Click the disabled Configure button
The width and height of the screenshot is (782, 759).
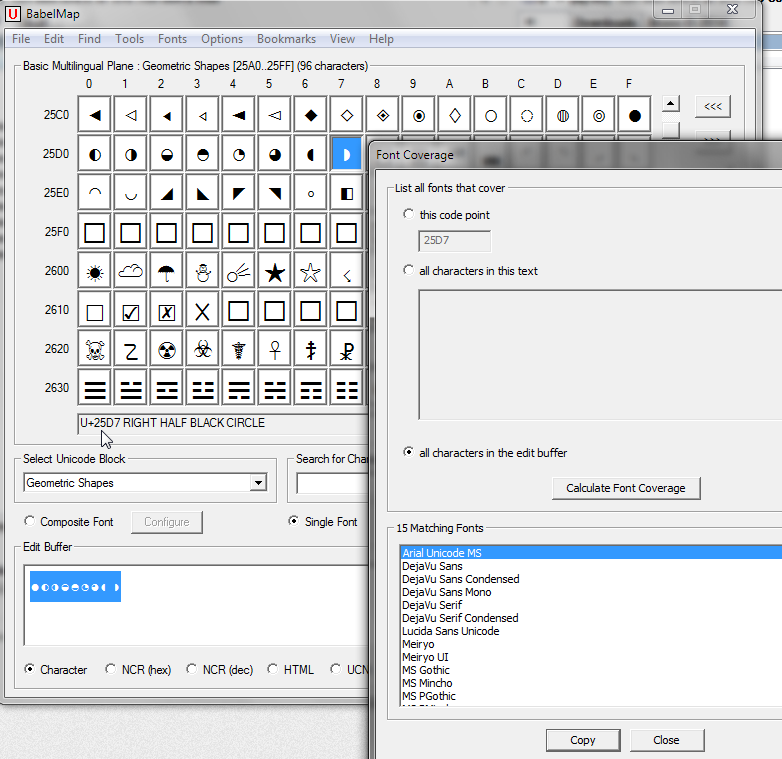pos(167,522)
